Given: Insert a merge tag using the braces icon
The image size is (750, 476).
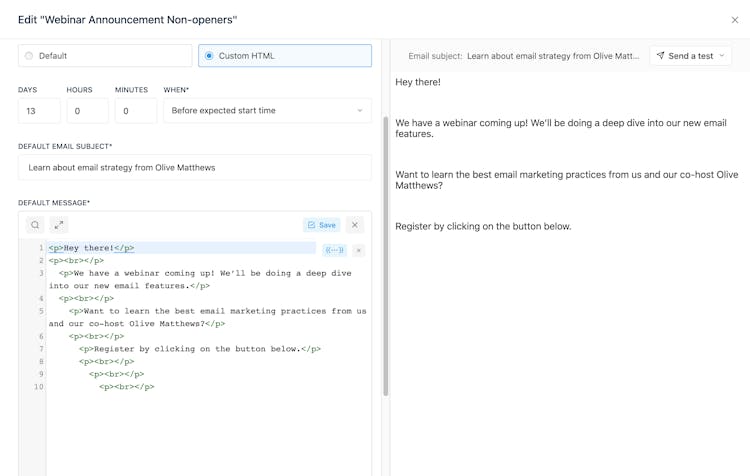Looking at the screenshot, I should coord(335,250).
